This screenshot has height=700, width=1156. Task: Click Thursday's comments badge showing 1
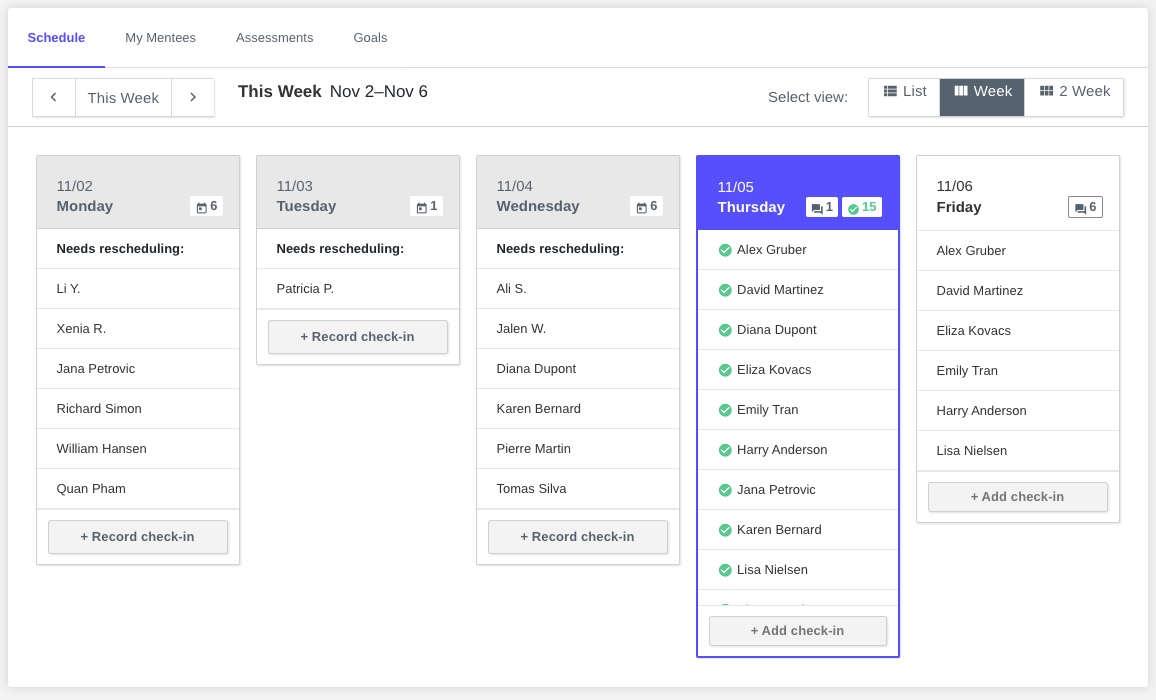click(822, 207)
